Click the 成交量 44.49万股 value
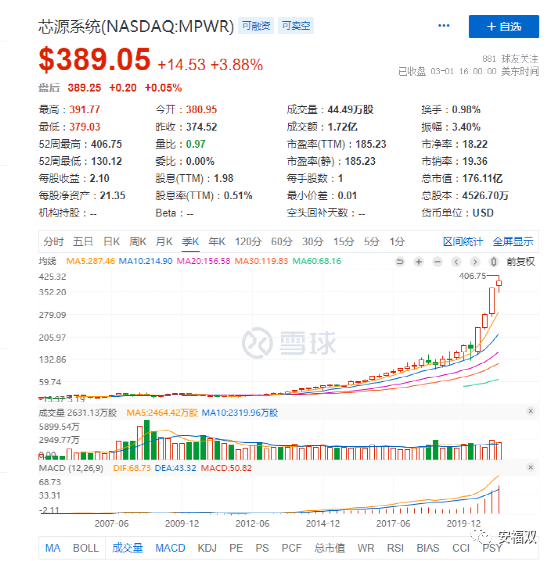The image size is (554, 561). tap(351, 109)
